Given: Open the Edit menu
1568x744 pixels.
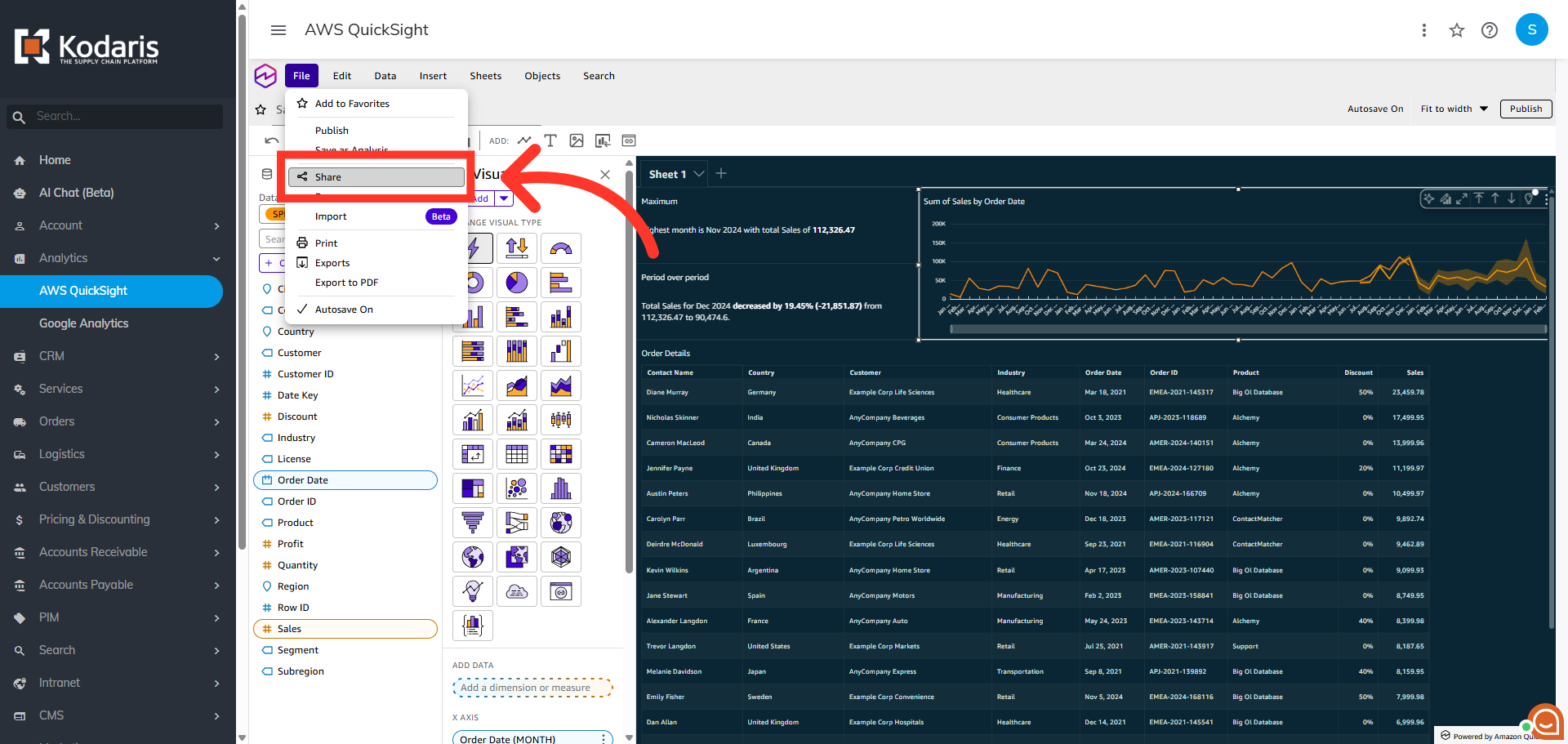Looking at the screenshot, I should point(342,76).
